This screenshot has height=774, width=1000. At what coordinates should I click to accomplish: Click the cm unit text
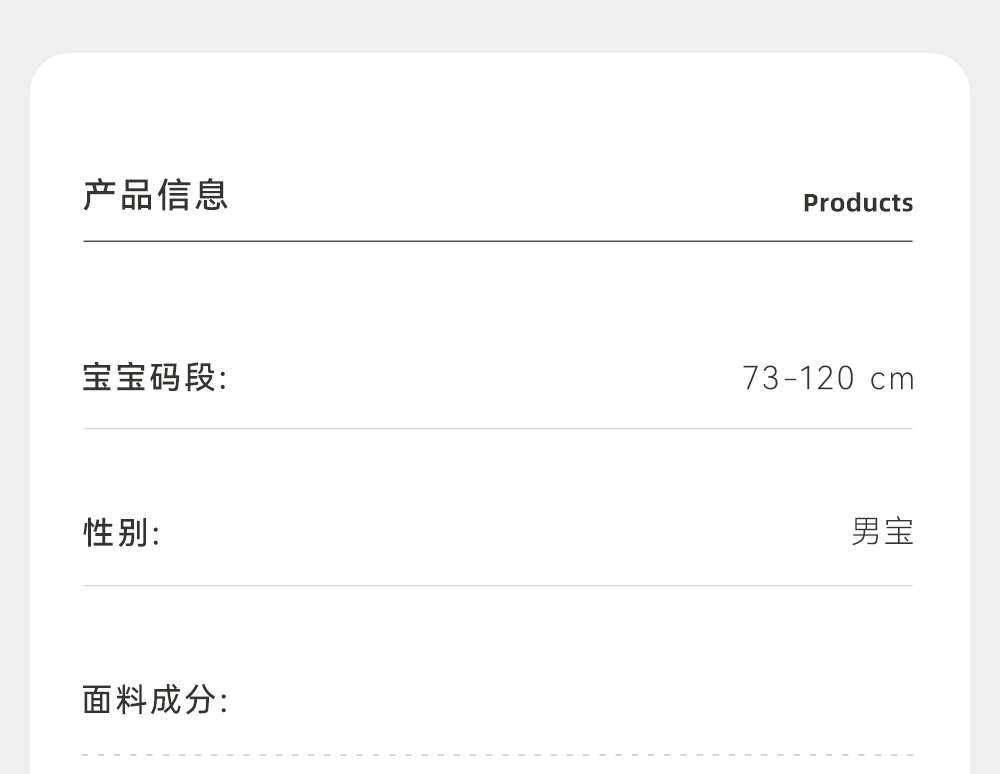click(893, 380)
